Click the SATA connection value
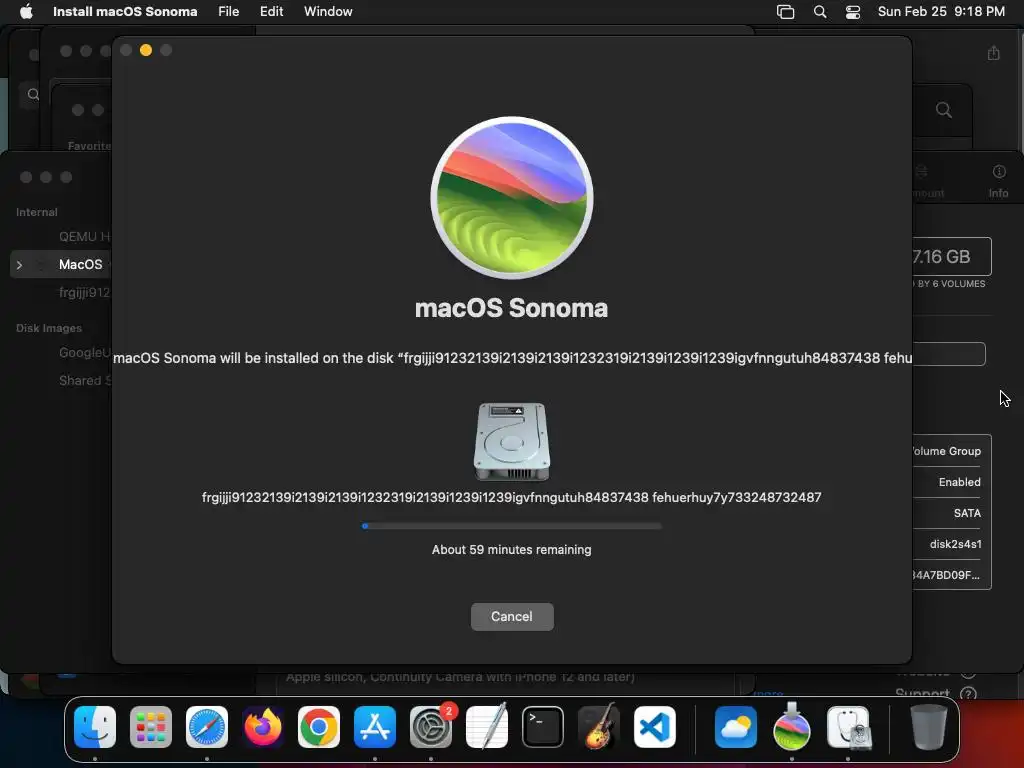 coord(967,513)
